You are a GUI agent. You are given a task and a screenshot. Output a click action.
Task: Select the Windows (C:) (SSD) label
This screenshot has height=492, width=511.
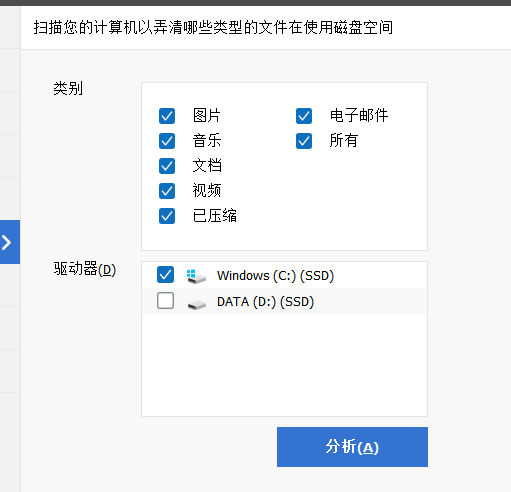coord(275,276)
